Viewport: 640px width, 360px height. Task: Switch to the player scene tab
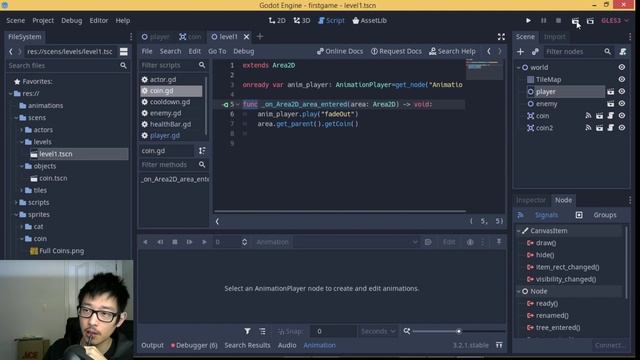click(x=155, y=37)
